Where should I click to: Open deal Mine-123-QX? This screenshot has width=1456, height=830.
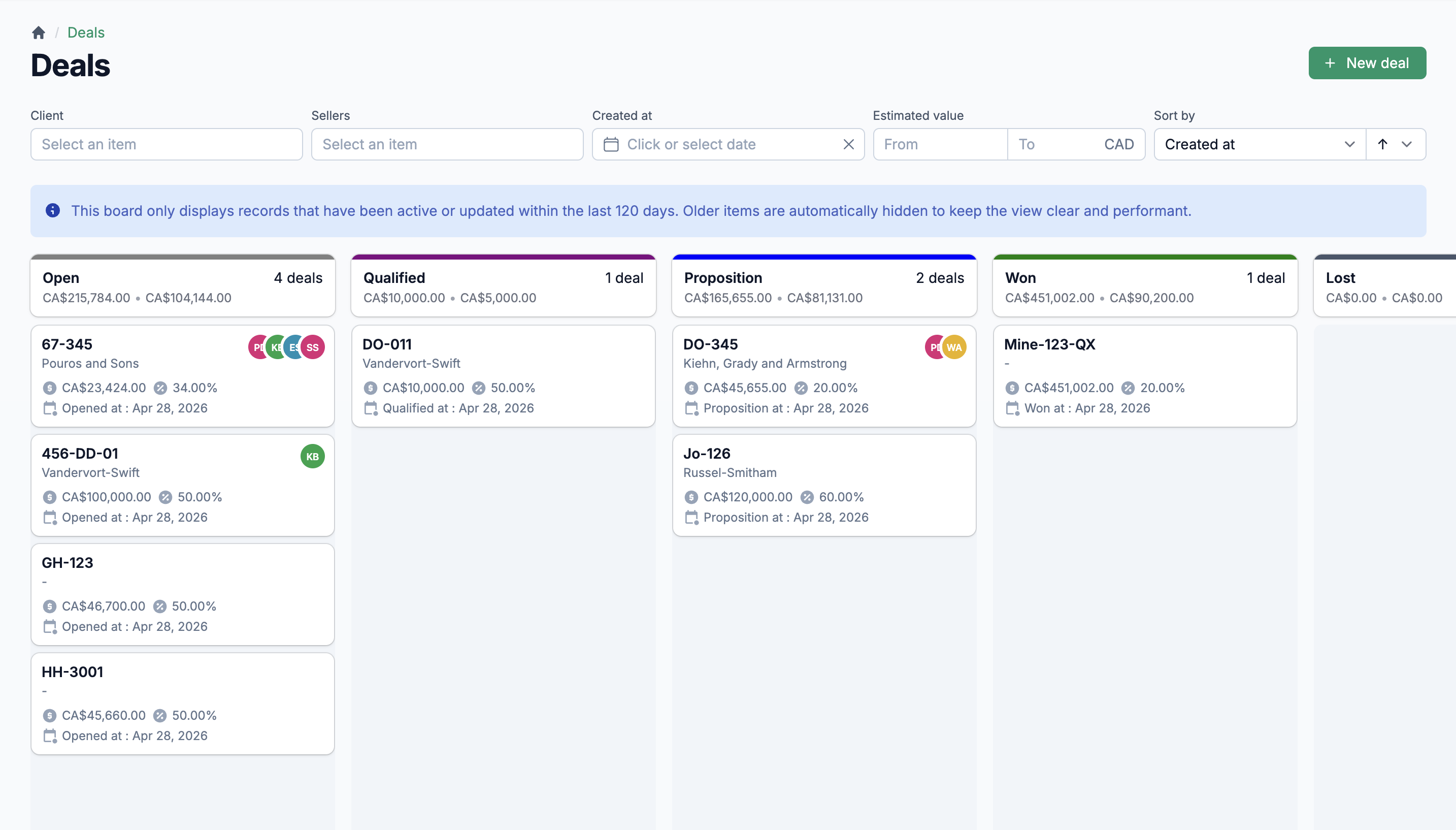pos(1145,376)
